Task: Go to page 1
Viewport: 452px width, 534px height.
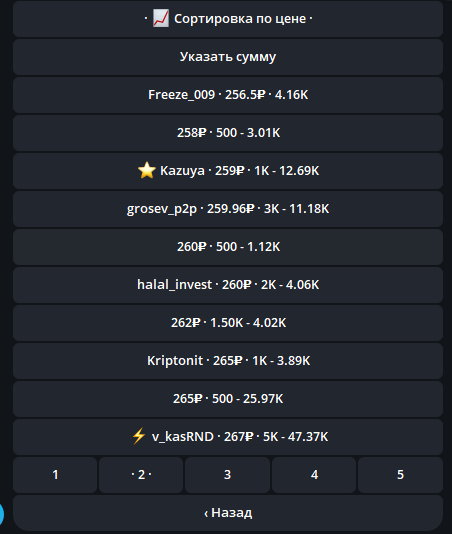Action: [x=55, y=475]
